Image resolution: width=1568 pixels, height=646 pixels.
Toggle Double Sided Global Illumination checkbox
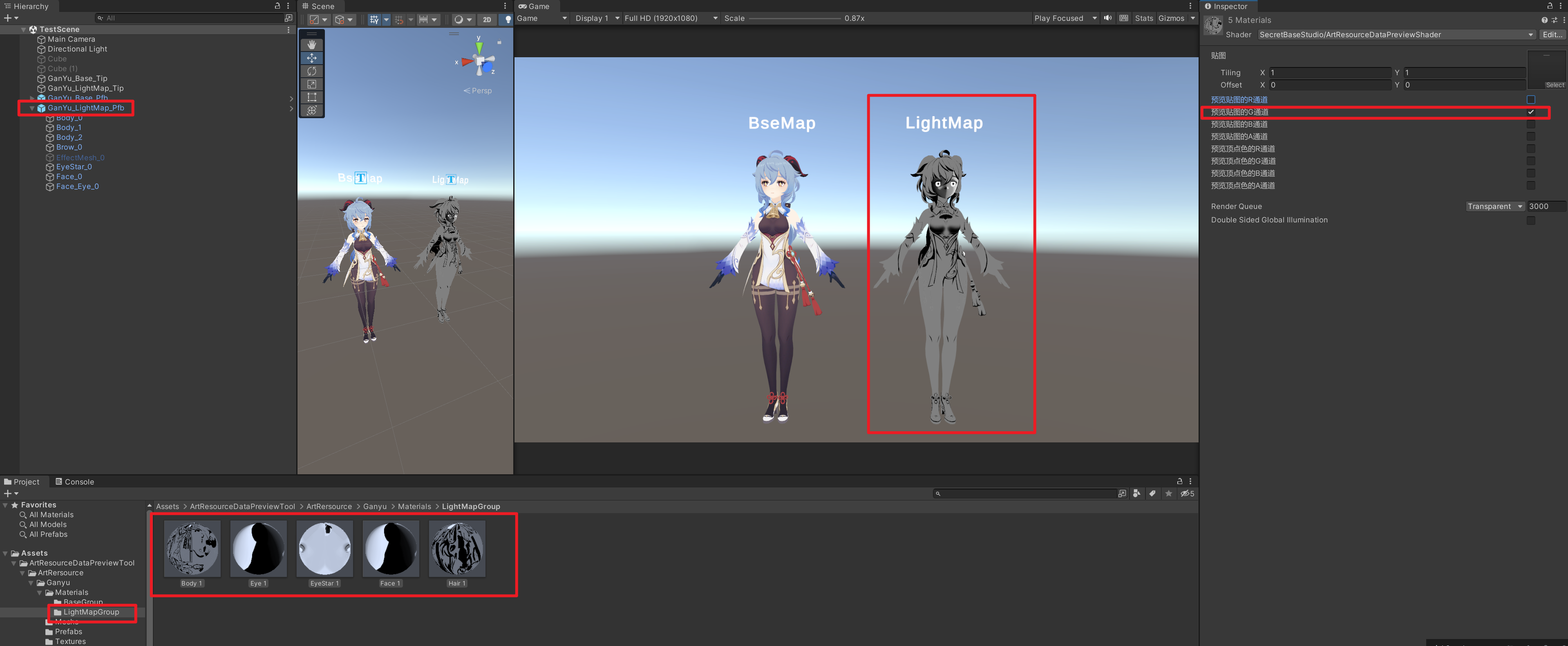click(x=1530, y=220)
